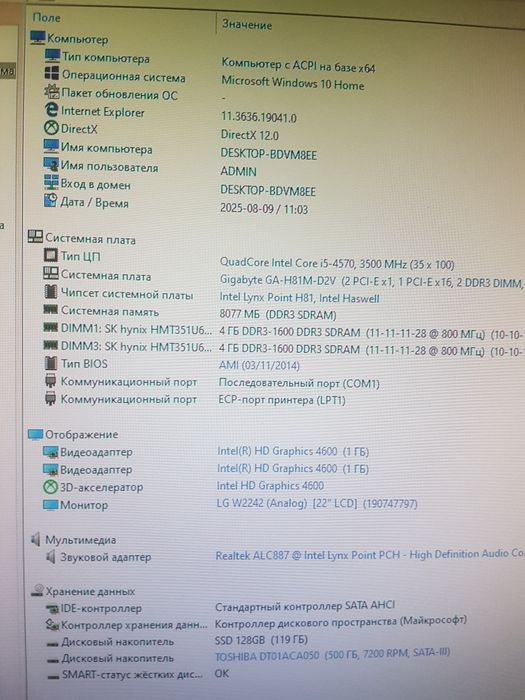Select the SMART status OK value

[x=222, y=673]
